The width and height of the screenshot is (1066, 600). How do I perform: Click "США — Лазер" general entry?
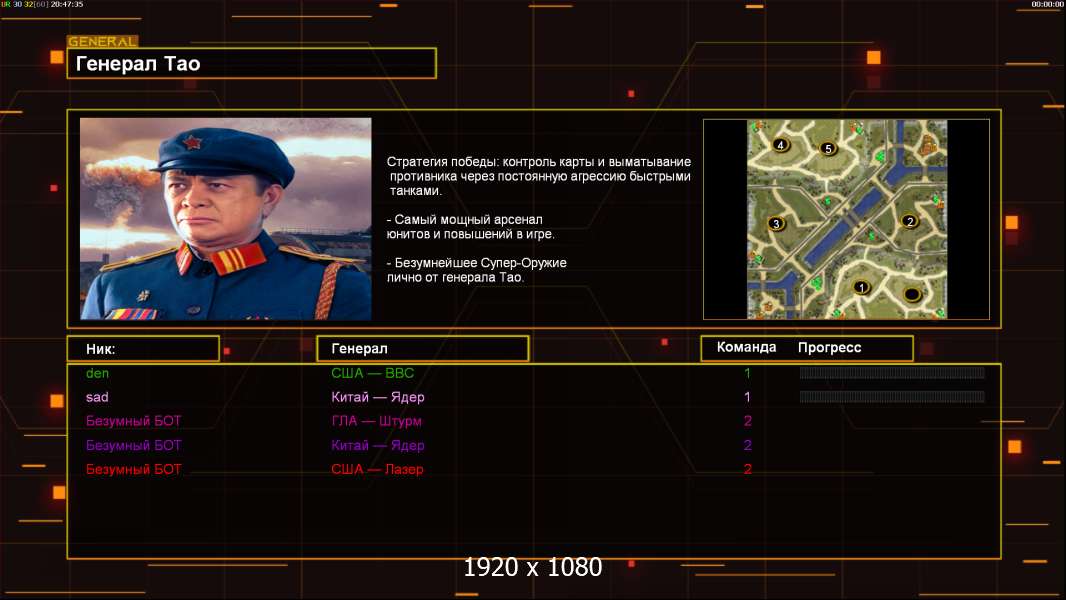[x=377, y=469]
